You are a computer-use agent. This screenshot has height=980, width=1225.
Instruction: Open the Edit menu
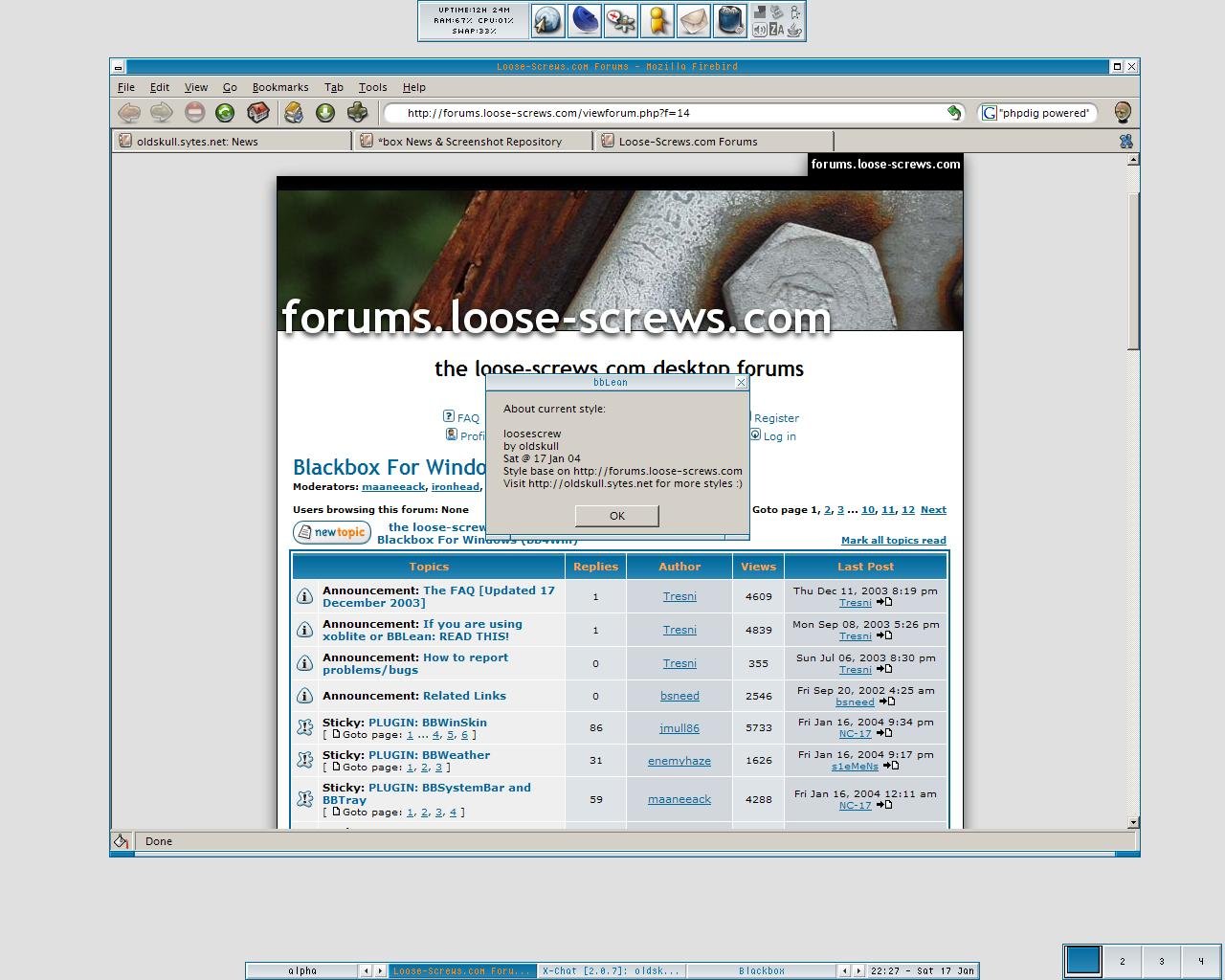tap(160, 87)
